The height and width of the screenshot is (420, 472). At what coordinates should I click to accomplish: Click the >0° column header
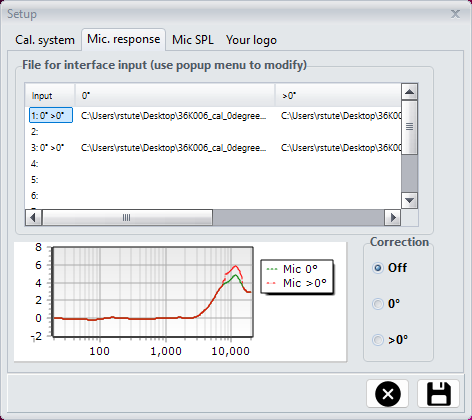338,96
